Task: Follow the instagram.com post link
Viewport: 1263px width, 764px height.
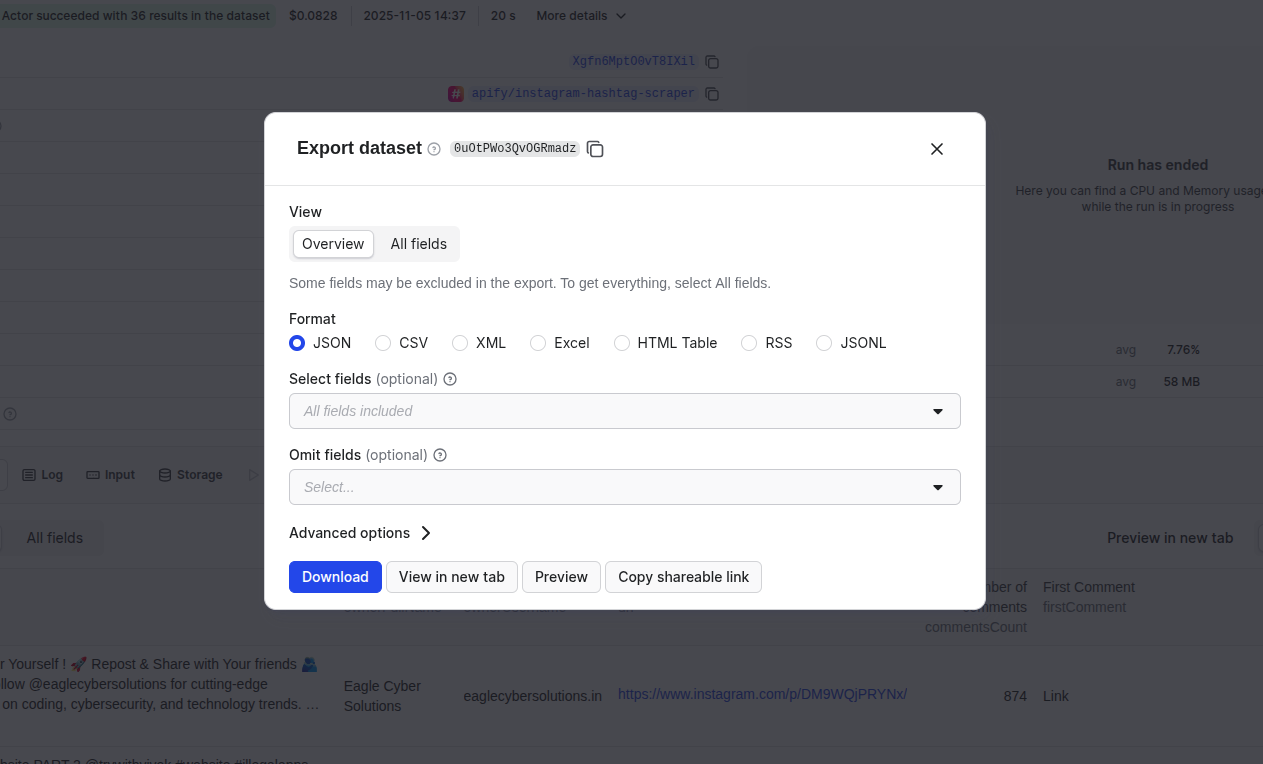Action: tap(762, 694)
